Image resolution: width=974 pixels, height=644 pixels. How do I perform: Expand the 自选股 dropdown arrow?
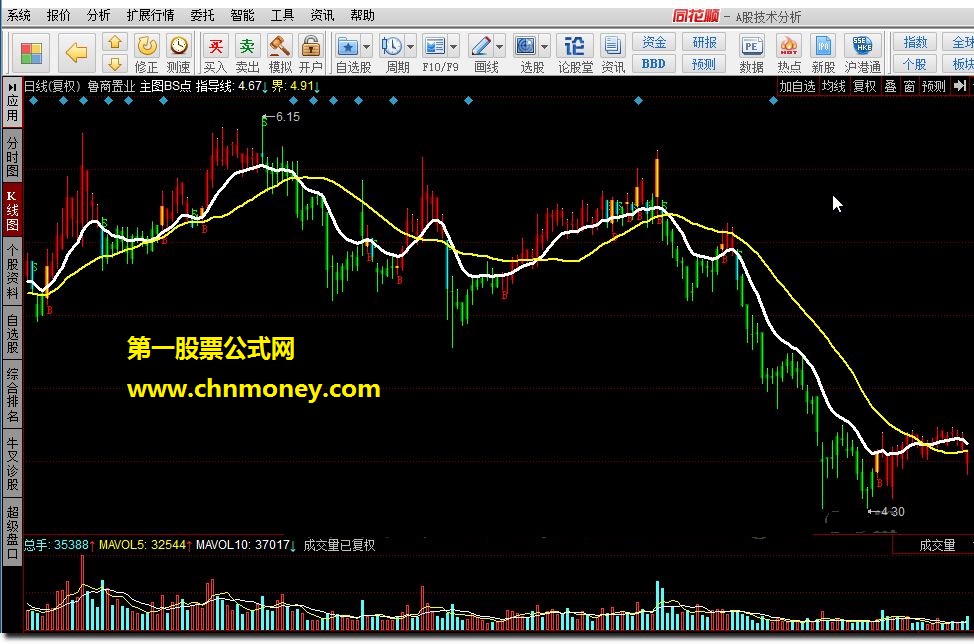click(x=366, y=47)
